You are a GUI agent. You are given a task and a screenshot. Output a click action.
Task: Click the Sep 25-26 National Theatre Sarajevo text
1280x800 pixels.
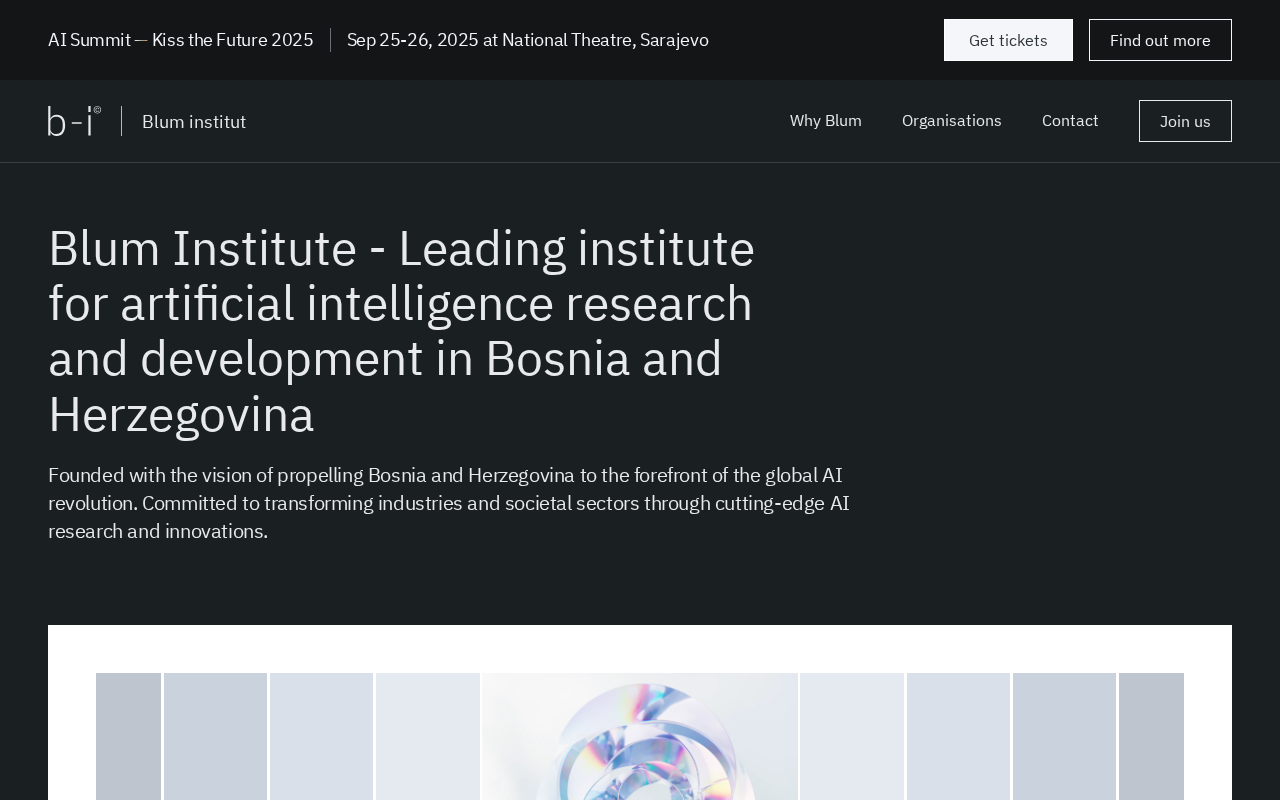(528, 40)
